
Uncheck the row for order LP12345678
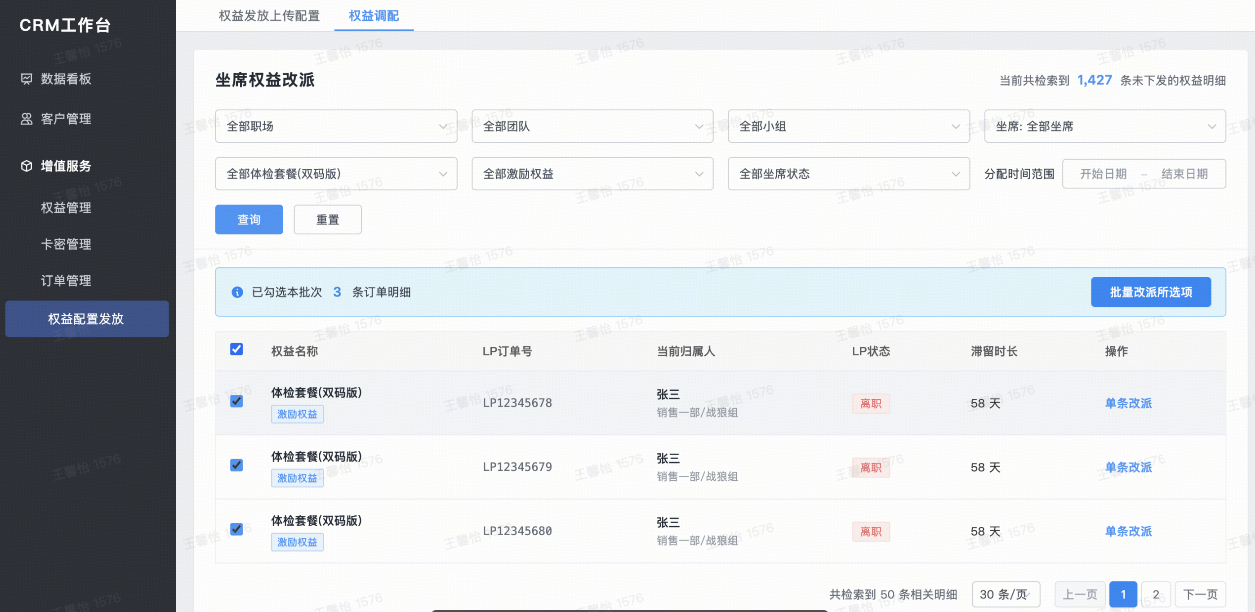[x=237, y=401]
